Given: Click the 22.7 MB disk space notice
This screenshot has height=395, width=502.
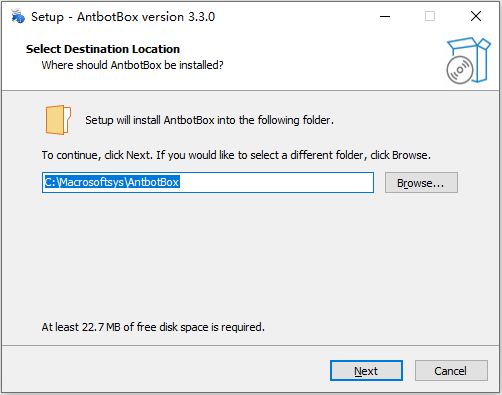Looking at the screenshot, I should pyautogui.click(x=153, y=327).
